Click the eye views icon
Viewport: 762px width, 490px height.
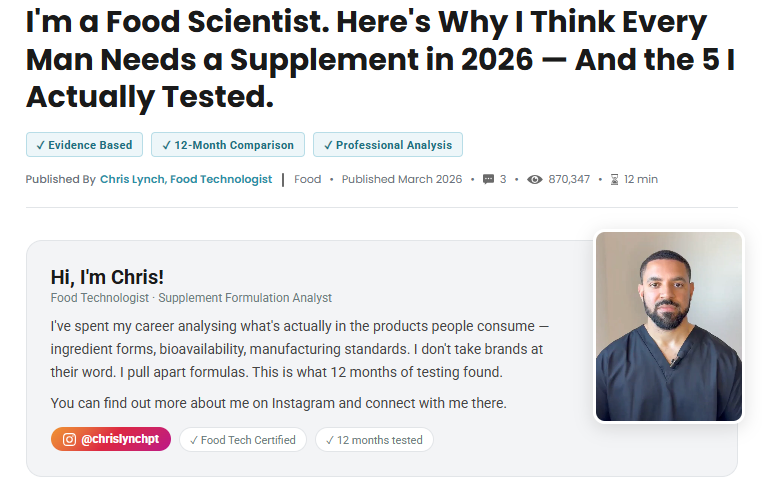535,179
